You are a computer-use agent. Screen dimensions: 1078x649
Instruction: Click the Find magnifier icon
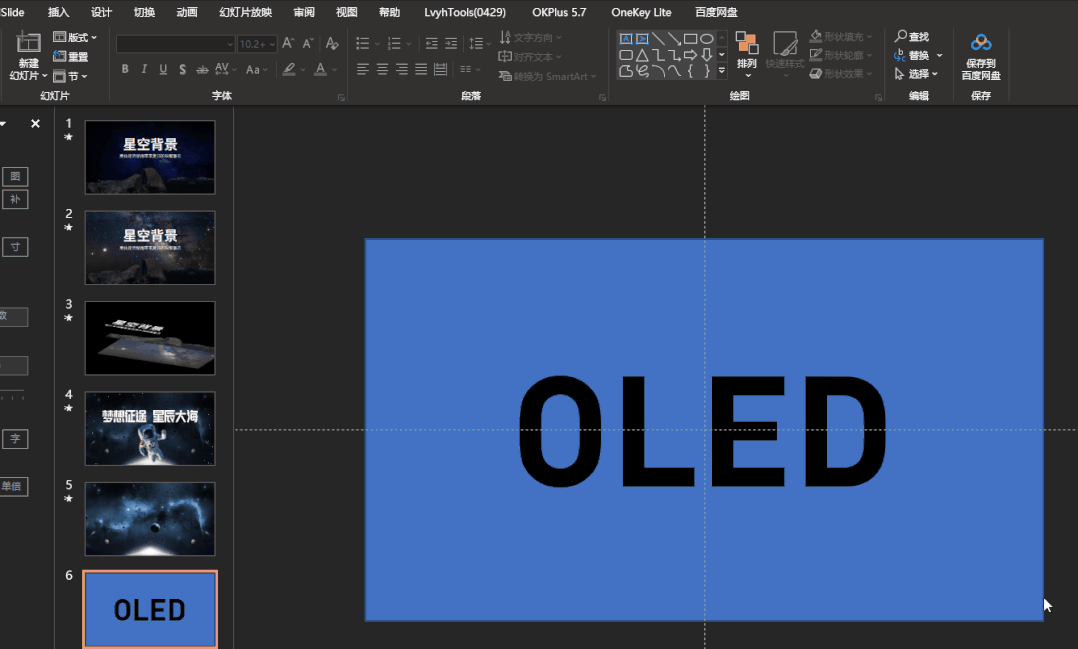point(900,36)
